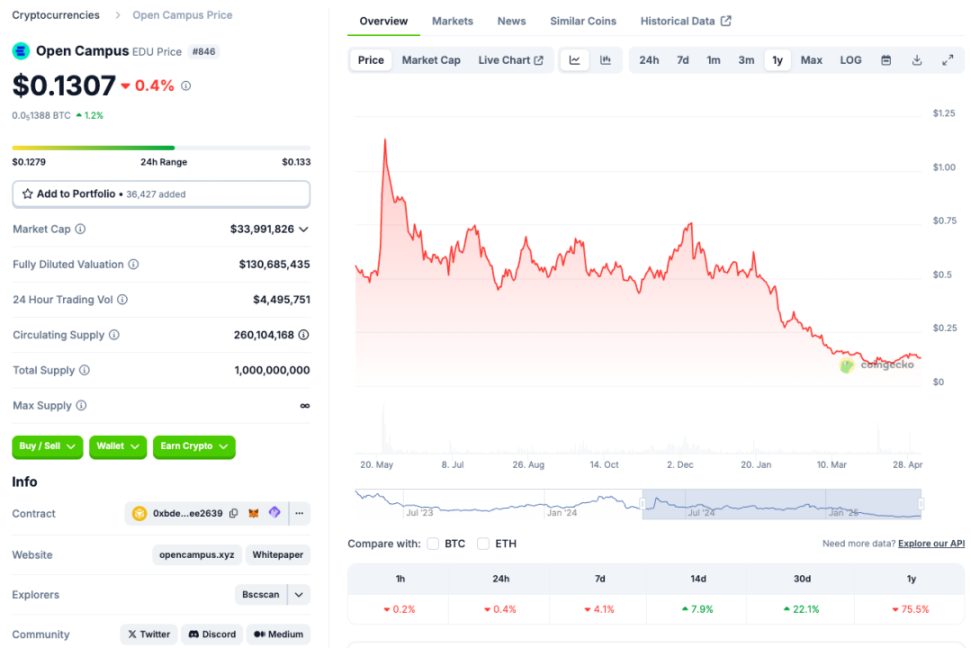Open Discord community link
Screen dimensions: 971x648
(212, 634)
